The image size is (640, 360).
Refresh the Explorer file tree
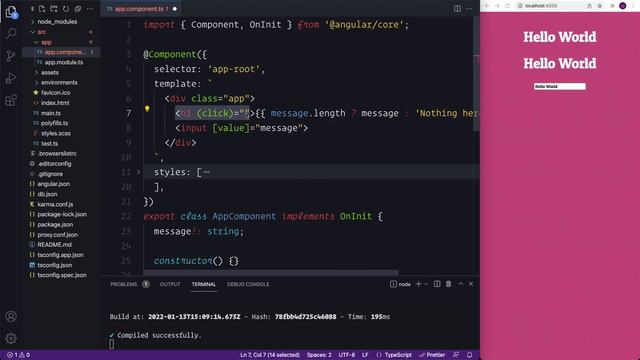pos(66,9)
